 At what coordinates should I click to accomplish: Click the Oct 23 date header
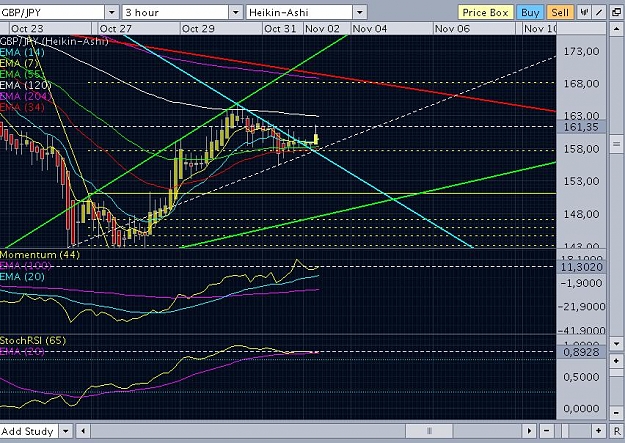coord(27,29)
